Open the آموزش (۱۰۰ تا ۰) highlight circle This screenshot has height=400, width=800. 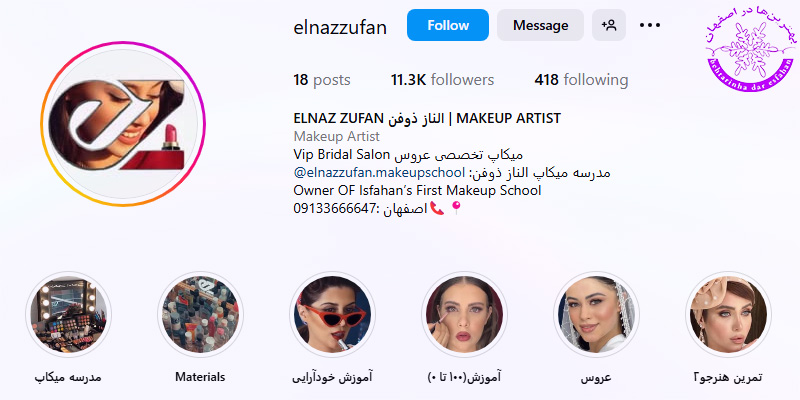tap(464, 314)
